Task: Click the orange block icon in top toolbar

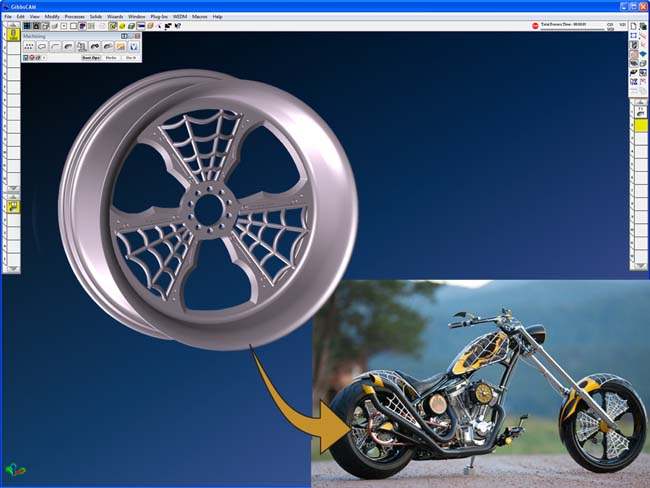Action: (150, 26)
